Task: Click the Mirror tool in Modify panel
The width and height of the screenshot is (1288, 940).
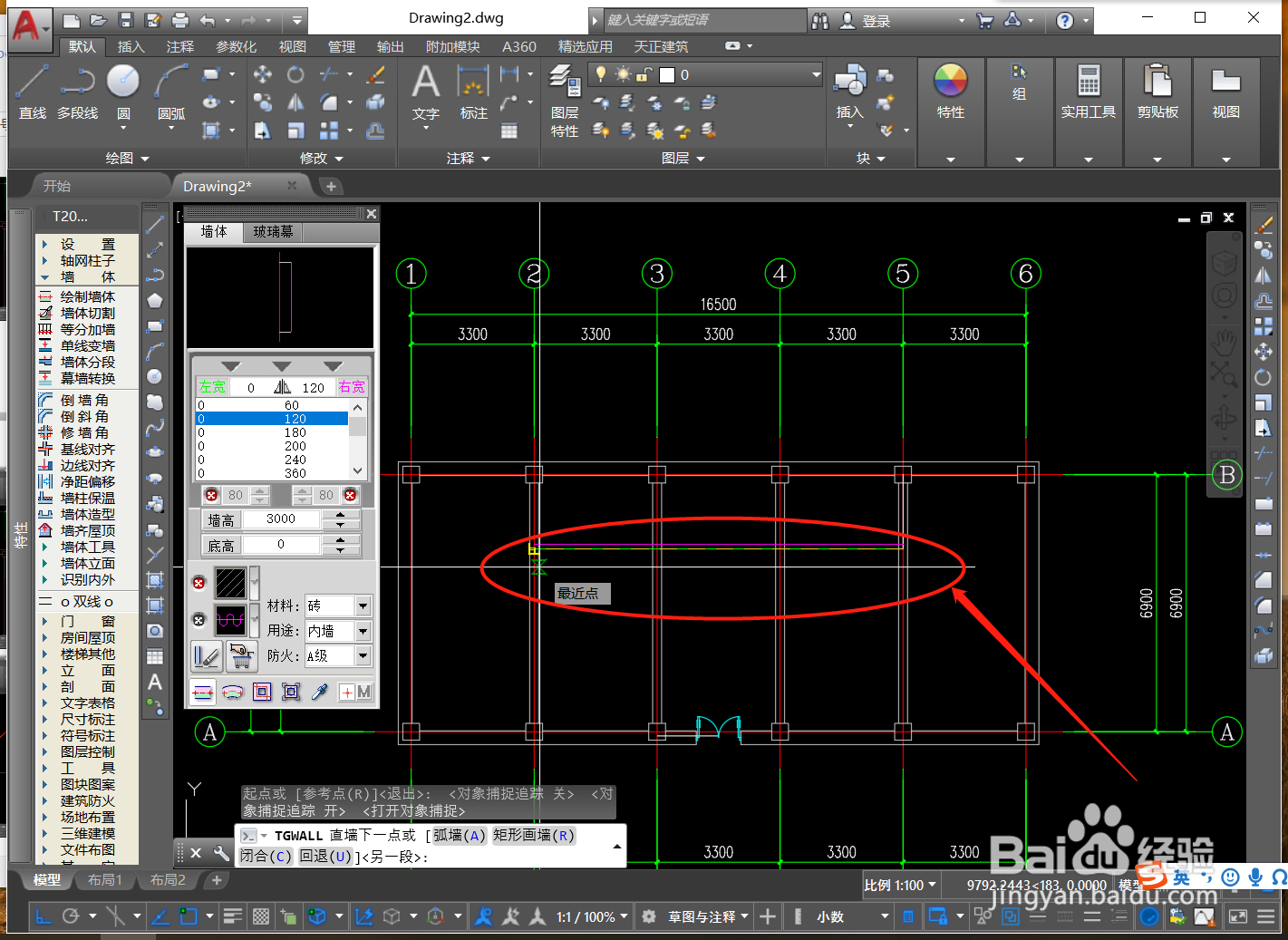Action: [295, 102]
